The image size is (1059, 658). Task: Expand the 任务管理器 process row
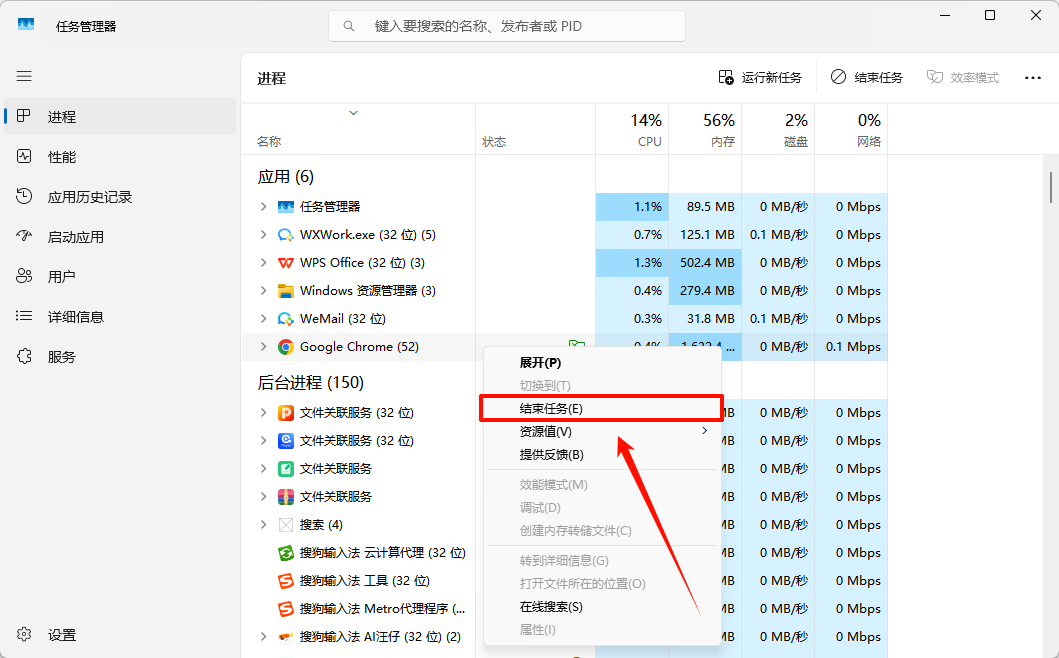(263, 207)
